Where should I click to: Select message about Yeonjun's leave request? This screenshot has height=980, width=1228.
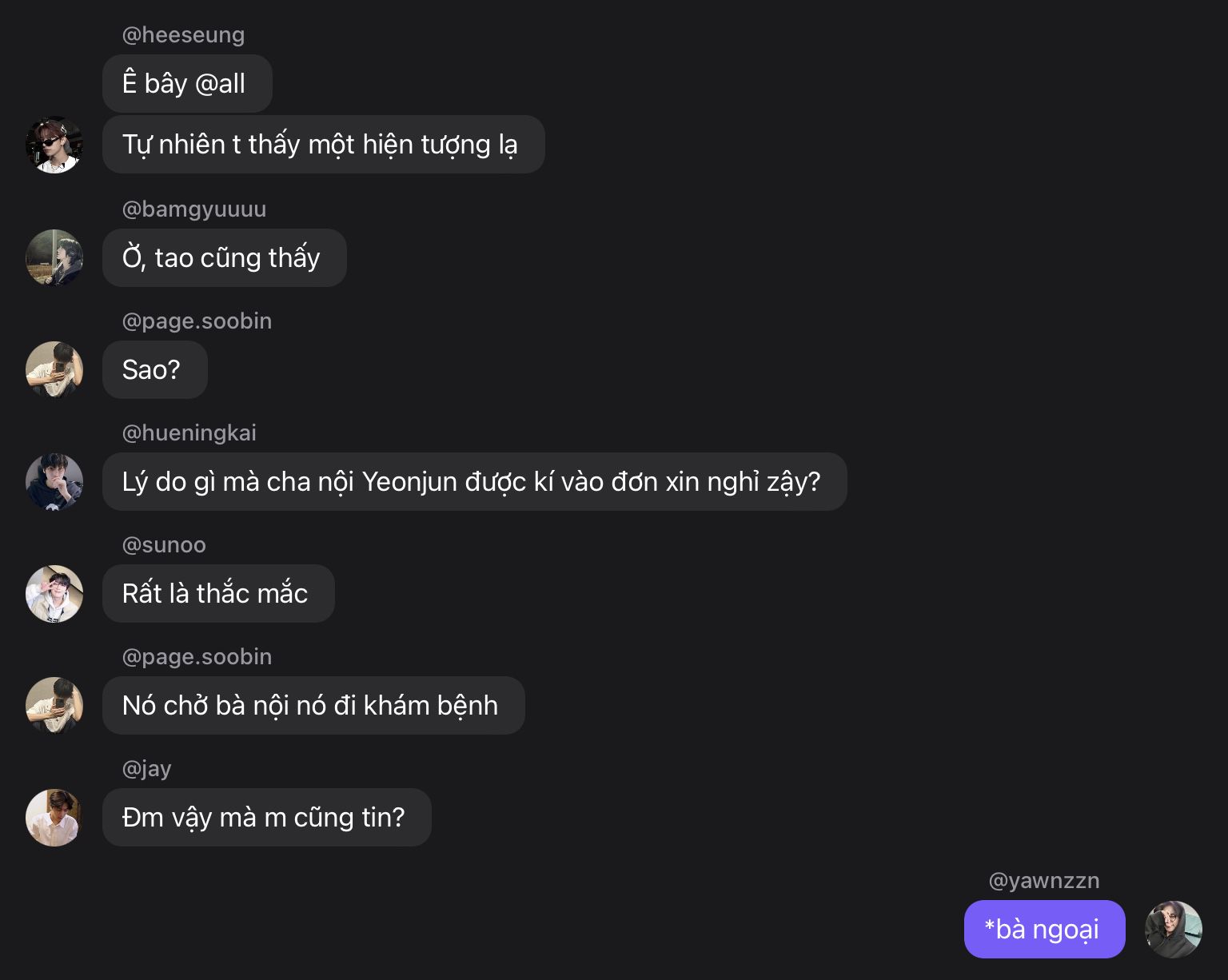[x=474, y=481]
